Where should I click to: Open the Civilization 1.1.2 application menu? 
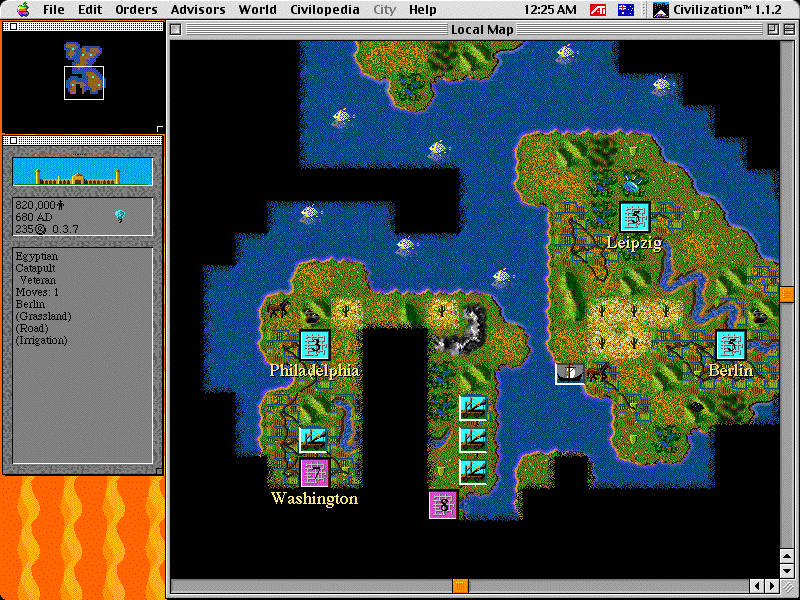717,10
